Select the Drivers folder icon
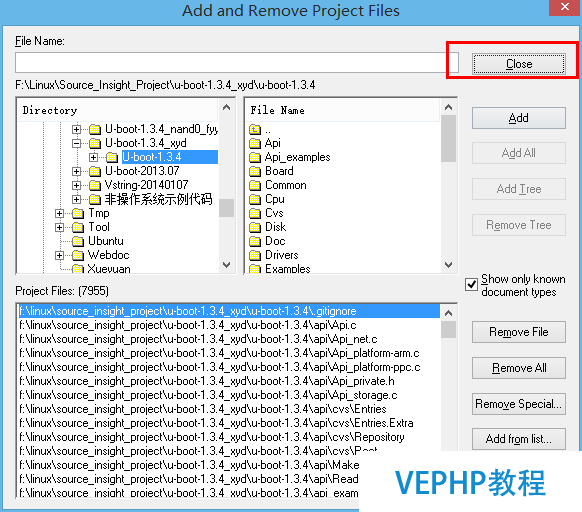Screen dimensions: 582x512 [x=255, y=255]
